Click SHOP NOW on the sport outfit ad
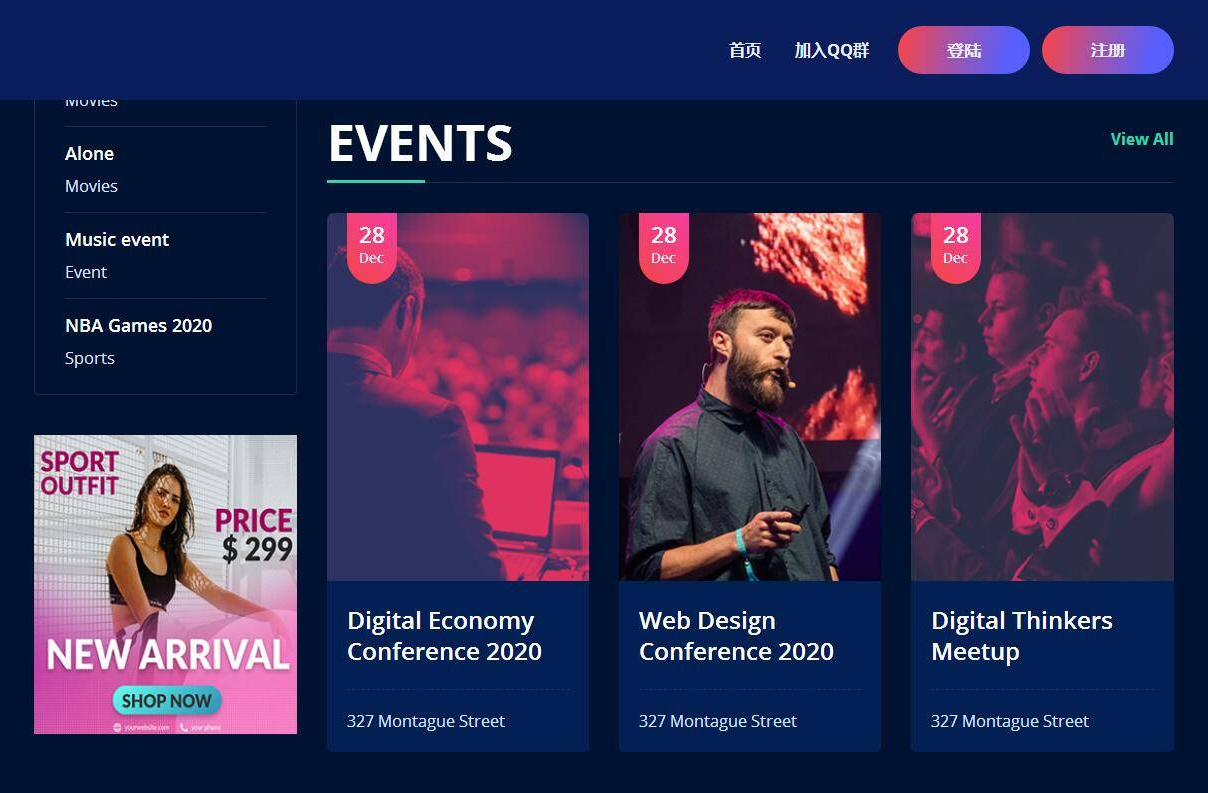 [167, 700]
